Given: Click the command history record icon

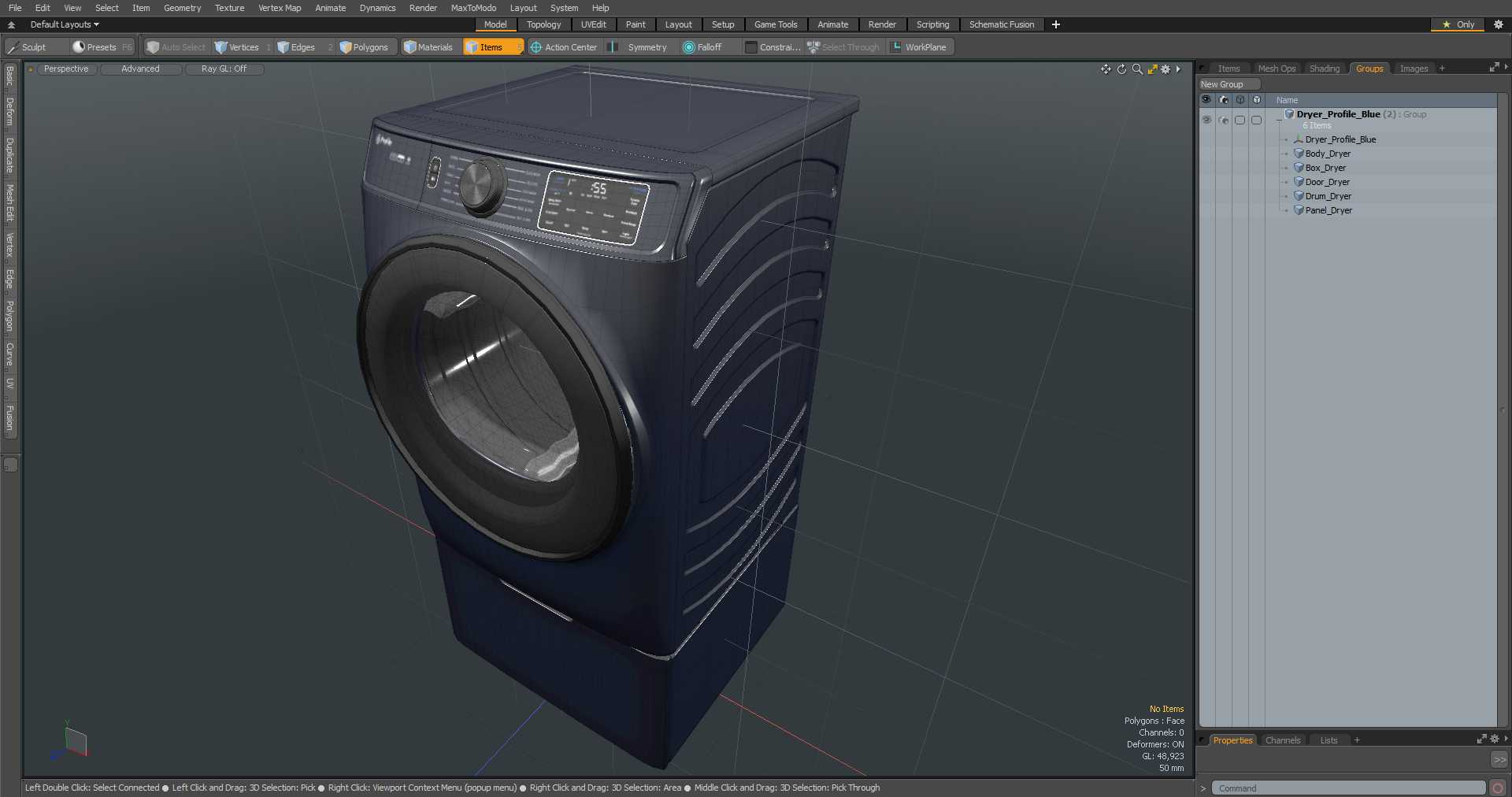Looking at the screenshot, I should (x=1498, y=788).
